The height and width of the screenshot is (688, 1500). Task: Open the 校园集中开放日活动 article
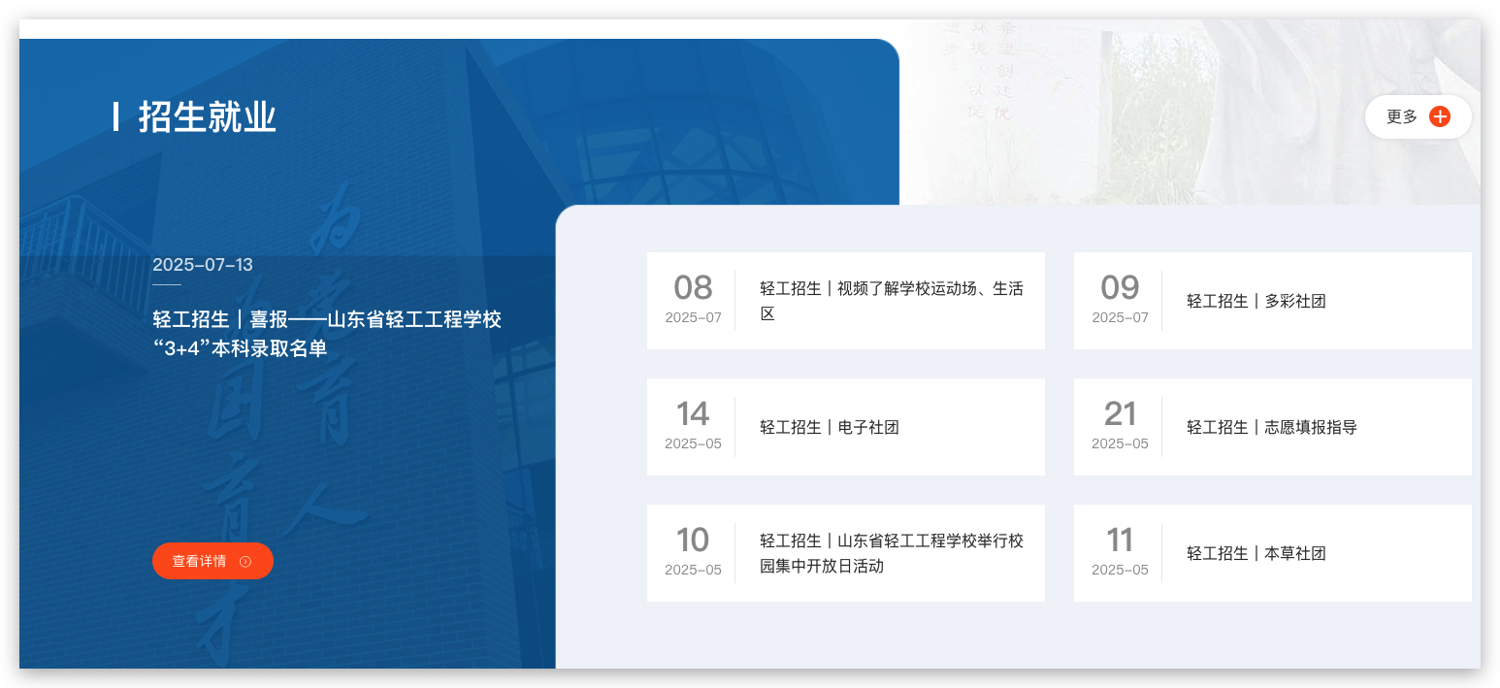[891, 553]
